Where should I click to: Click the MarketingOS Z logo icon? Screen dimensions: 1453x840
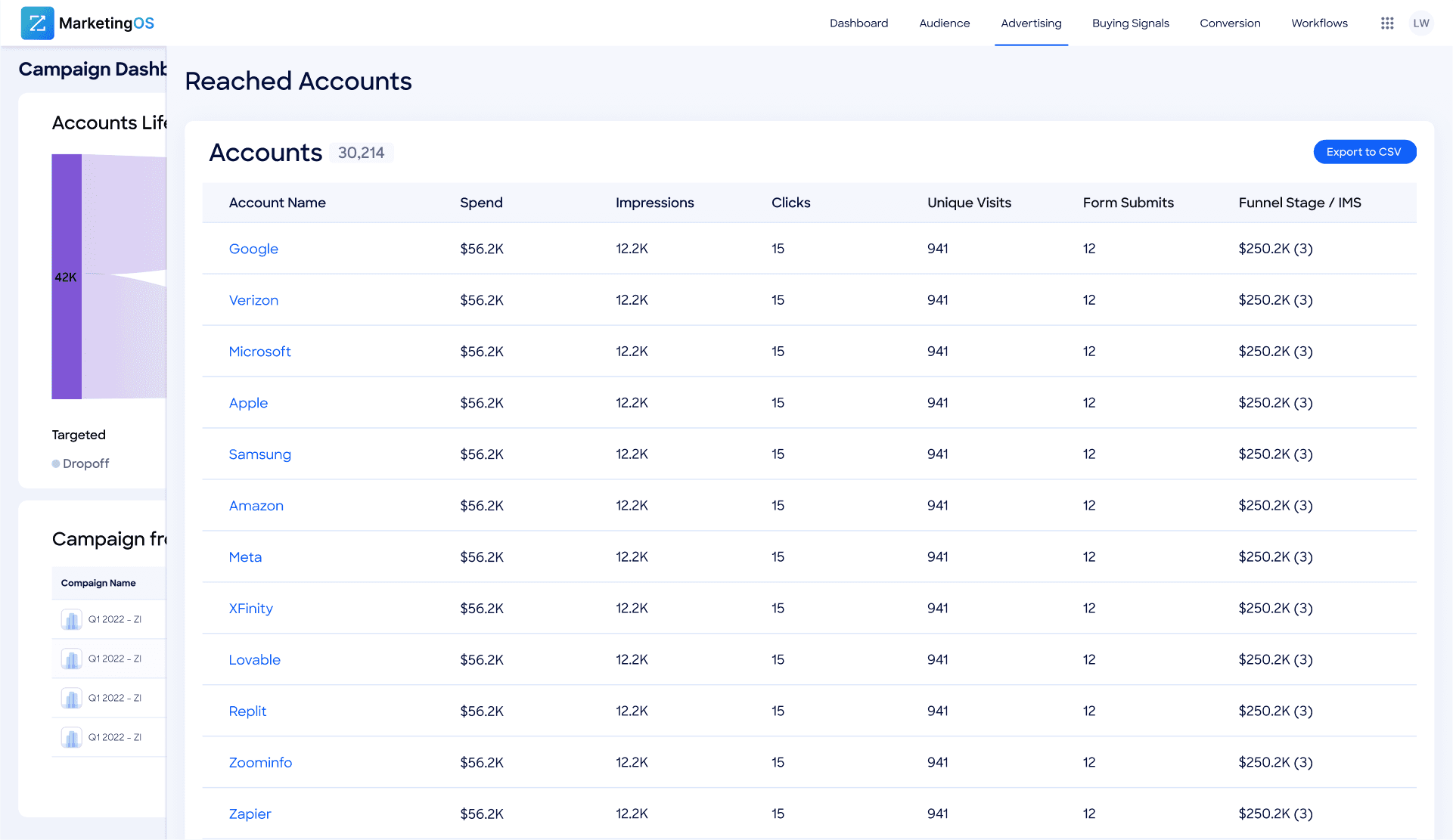pyautogui.click(x=37, y=23)
